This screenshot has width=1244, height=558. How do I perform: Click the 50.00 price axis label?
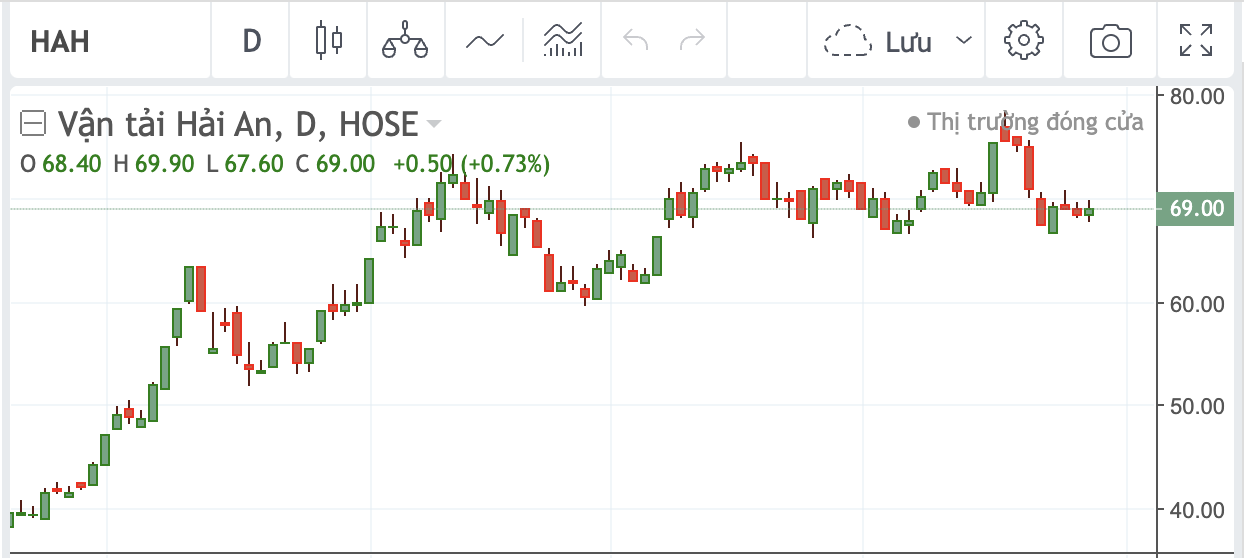1196,406
